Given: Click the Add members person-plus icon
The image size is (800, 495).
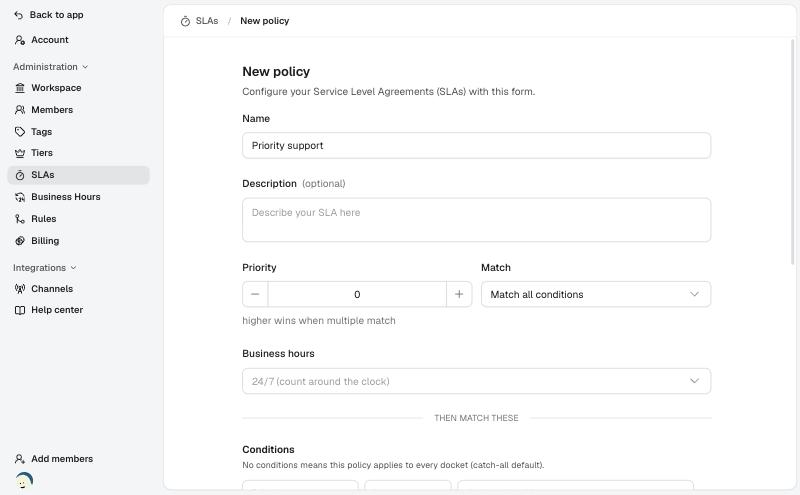Looking at the screenshot, I should 20,459.
